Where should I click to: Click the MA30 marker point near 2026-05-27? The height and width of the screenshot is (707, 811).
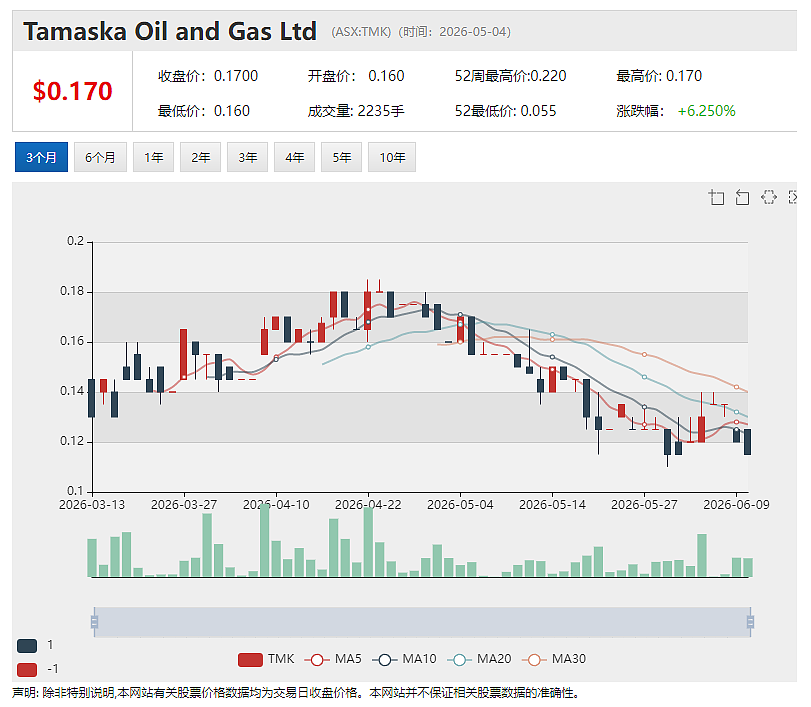[x=644, y=354]
